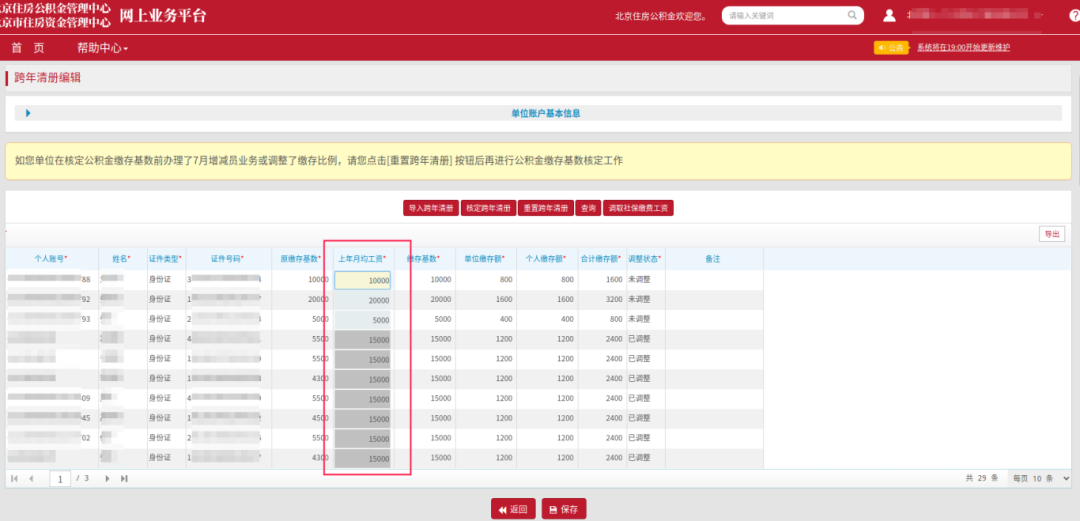Screen dimensions: 1080x521
Task: Click the 合计缴存额 column header
Action: point(601,258)
